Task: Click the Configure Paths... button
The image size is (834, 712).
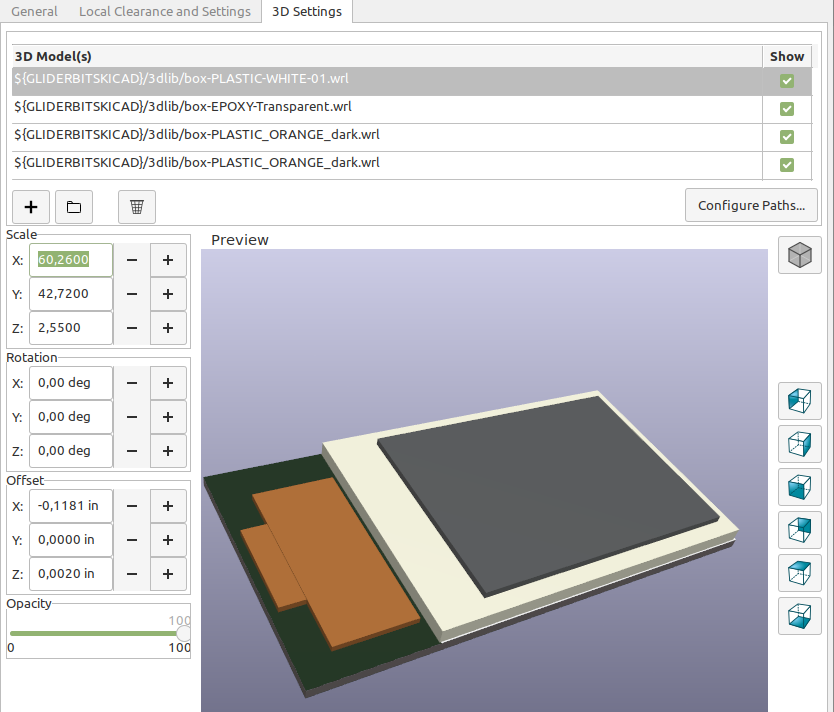Action: coord(751,205)
